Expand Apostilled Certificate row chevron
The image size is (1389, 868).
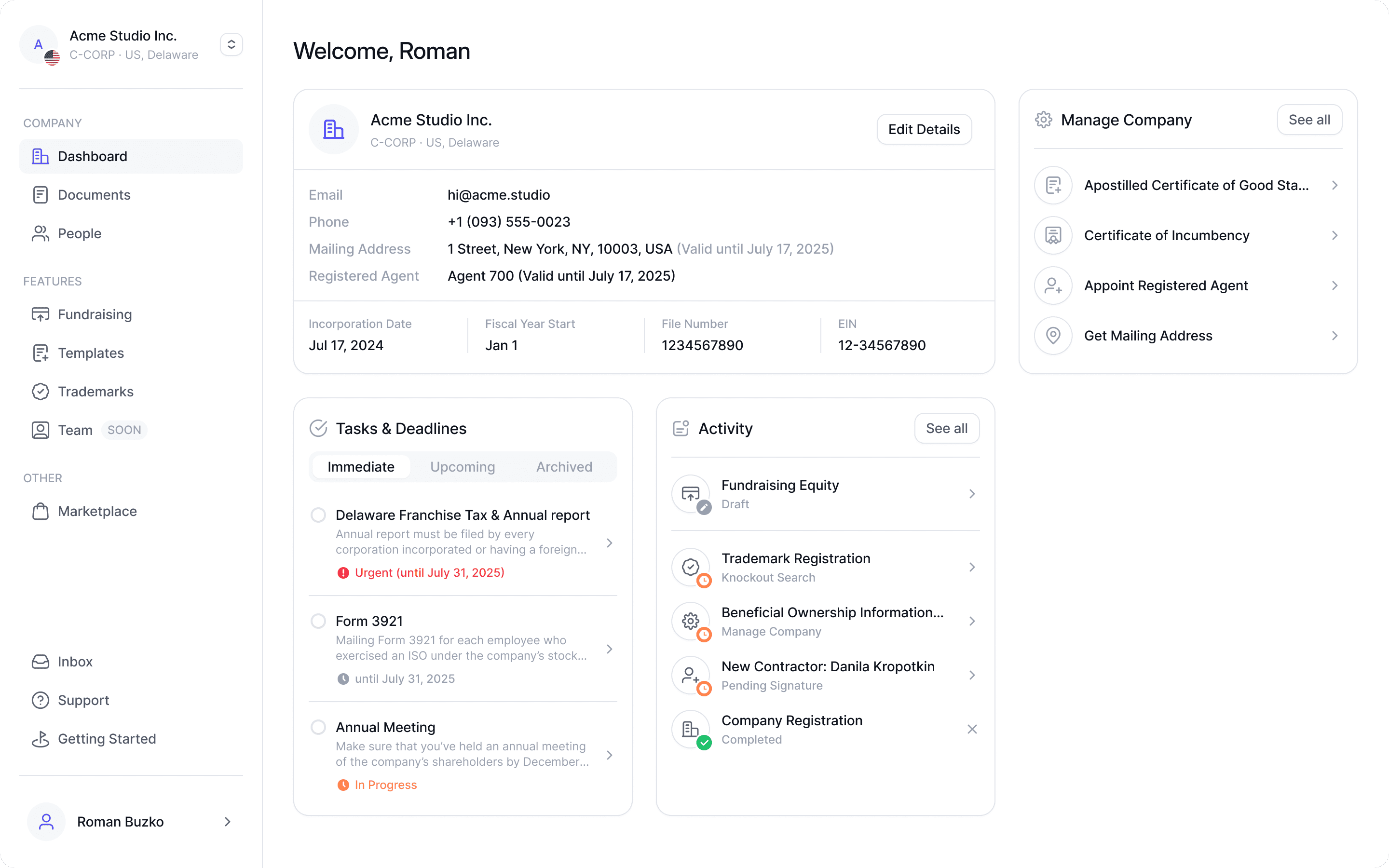pos(1335,186)
